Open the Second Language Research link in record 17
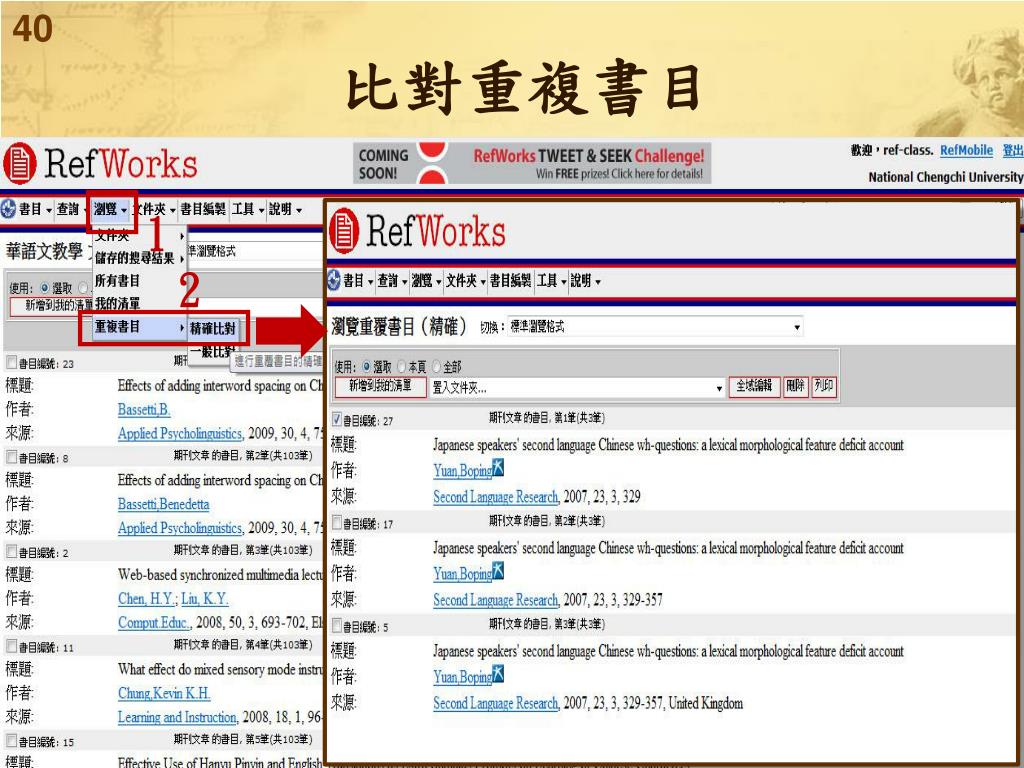Image resolution: width=1024 pixels, height=768 pixels. click(x=496, y=600)
